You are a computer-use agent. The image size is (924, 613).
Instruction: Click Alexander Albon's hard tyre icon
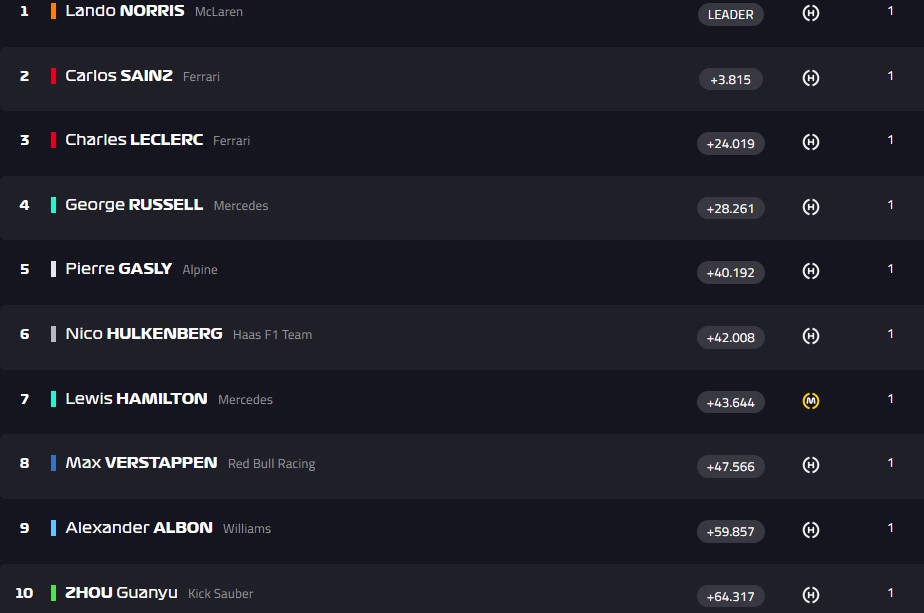click(x=811, y=530)
